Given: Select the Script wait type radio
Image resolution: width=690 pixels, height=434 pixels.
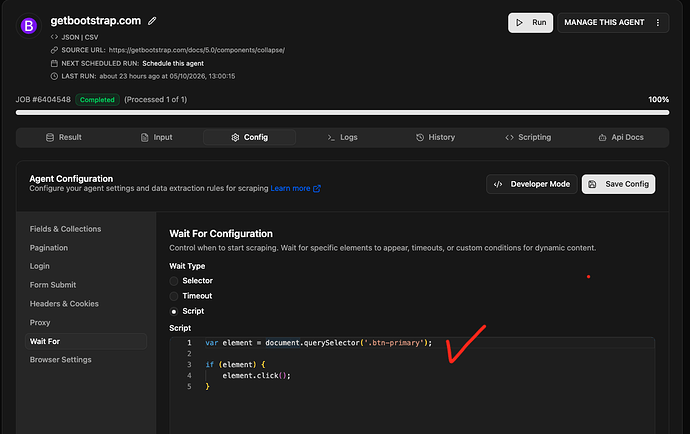Looking at the screenshot, I should pos(174,312).
